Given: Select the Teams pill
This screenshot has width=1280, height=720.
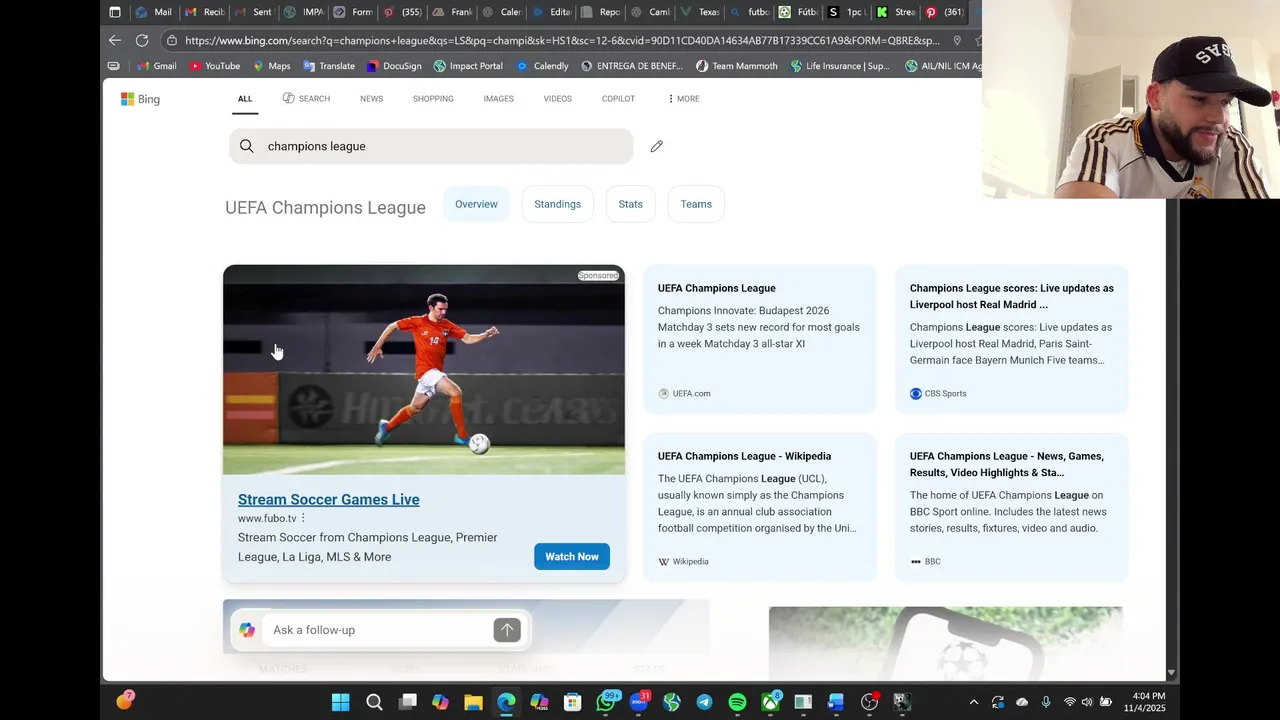Looking at the screenshot, I should (x=696, y=204).
